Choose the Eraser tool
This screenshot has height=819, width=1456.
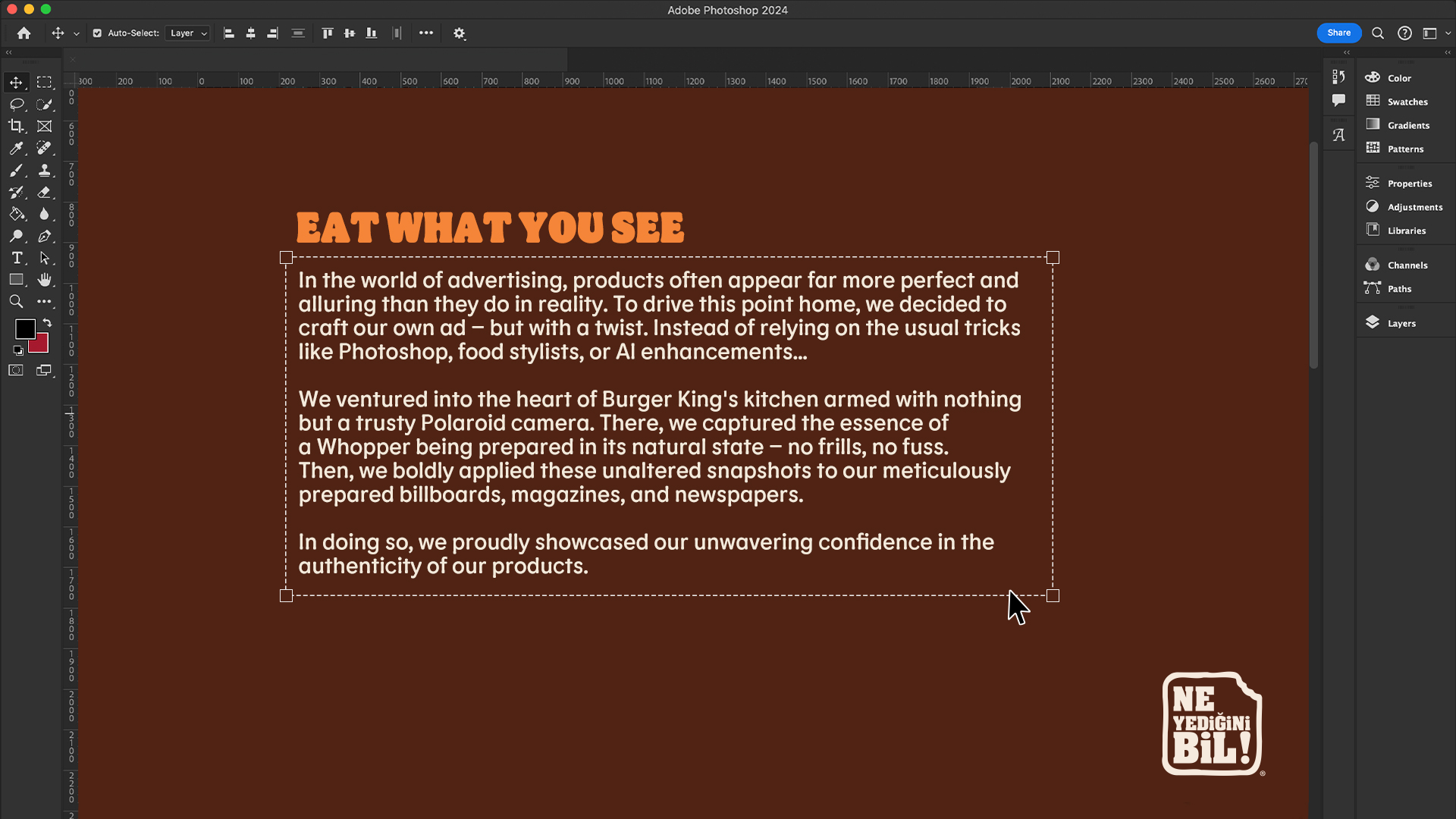click(x=45, y=192)
